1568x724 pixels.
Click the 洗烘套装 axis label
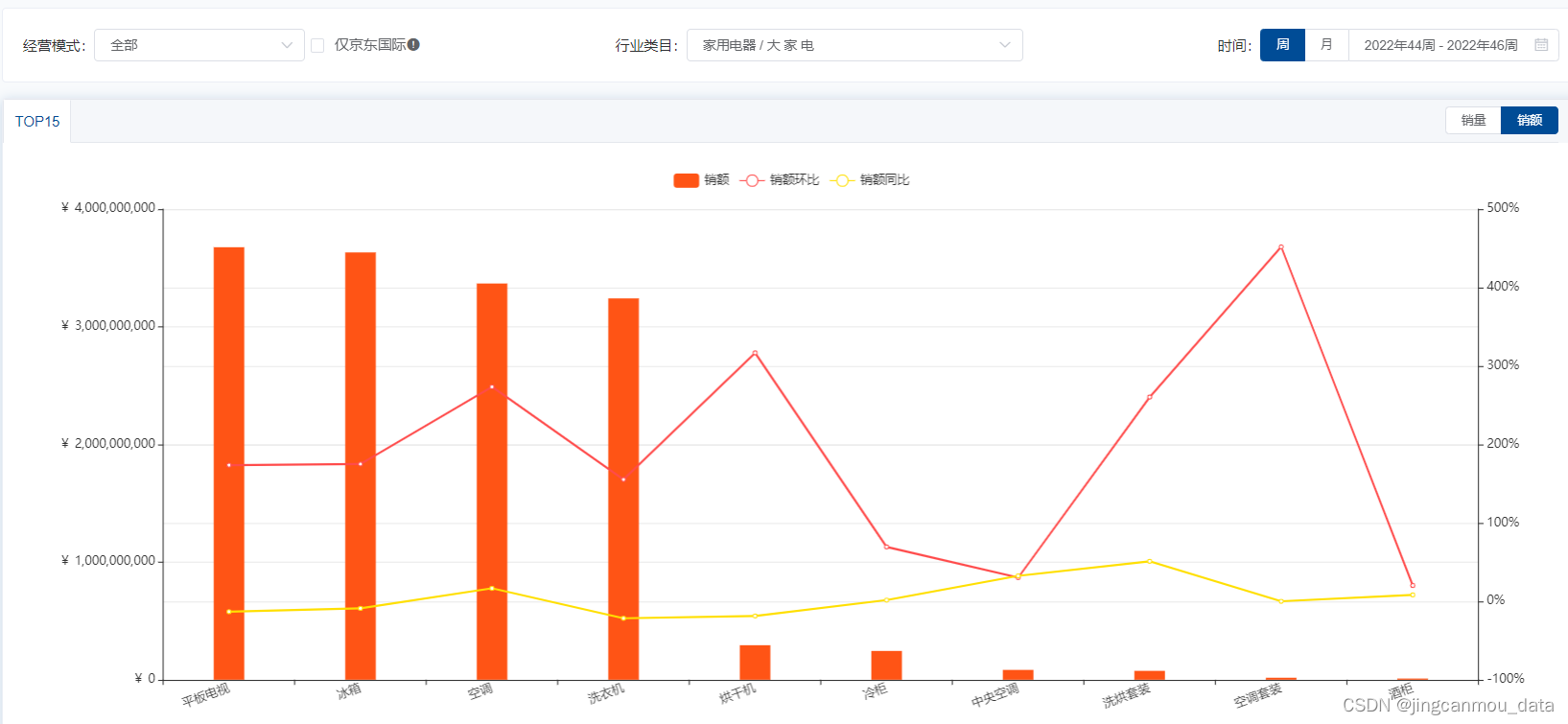1126,695
